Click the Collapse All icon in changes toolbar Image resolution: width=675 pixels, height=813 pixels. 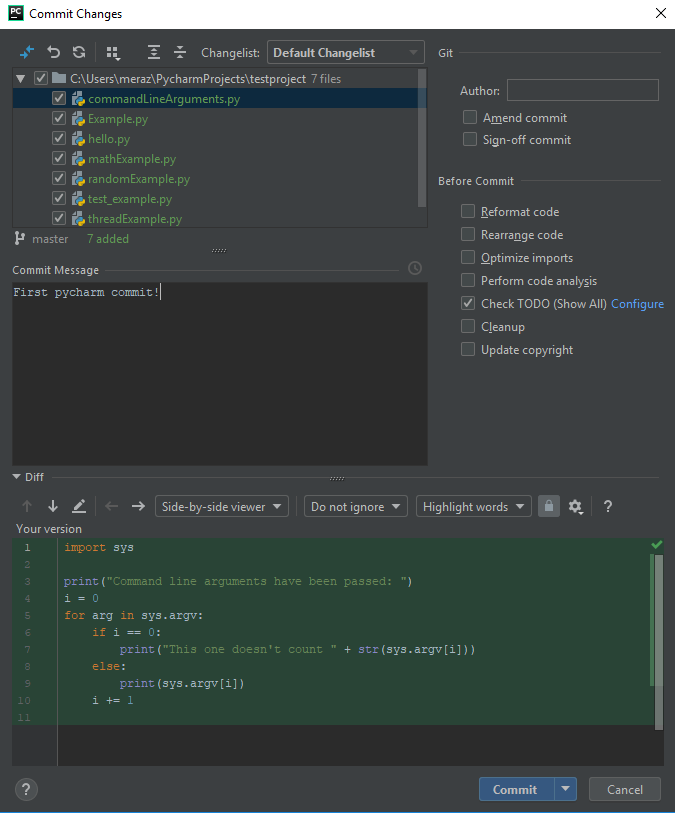pyautogui.click(x=180, y=53)
